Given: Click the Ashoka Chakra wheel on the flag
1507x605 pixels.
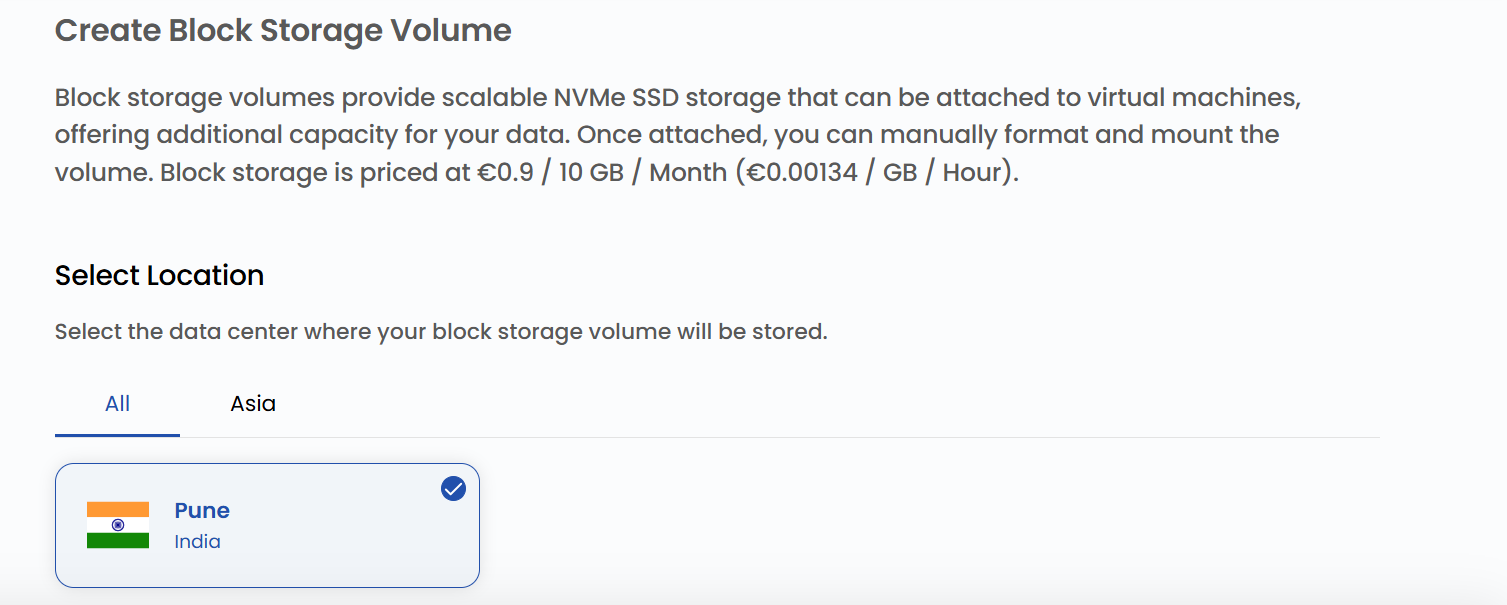Looking at the screenshot, I should pos(118,525).
